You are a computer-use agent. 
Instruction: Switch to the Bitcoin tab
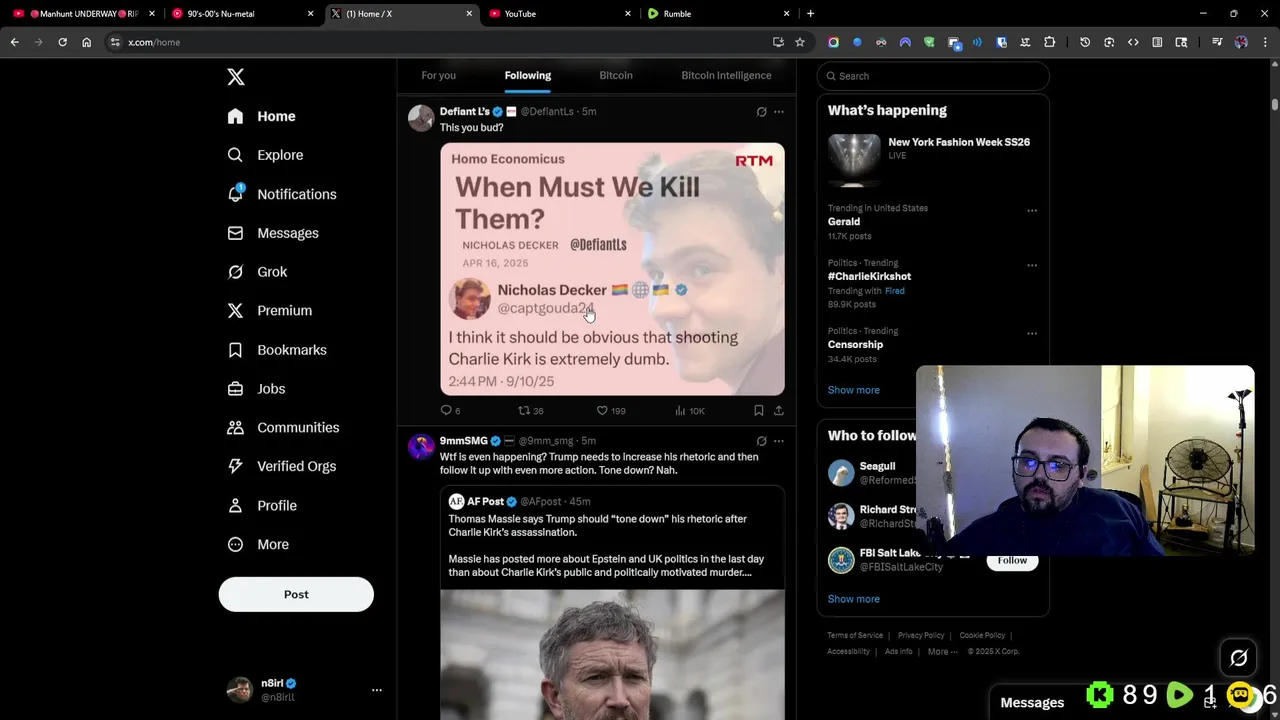pyautogui.click(x=616, y=75)
